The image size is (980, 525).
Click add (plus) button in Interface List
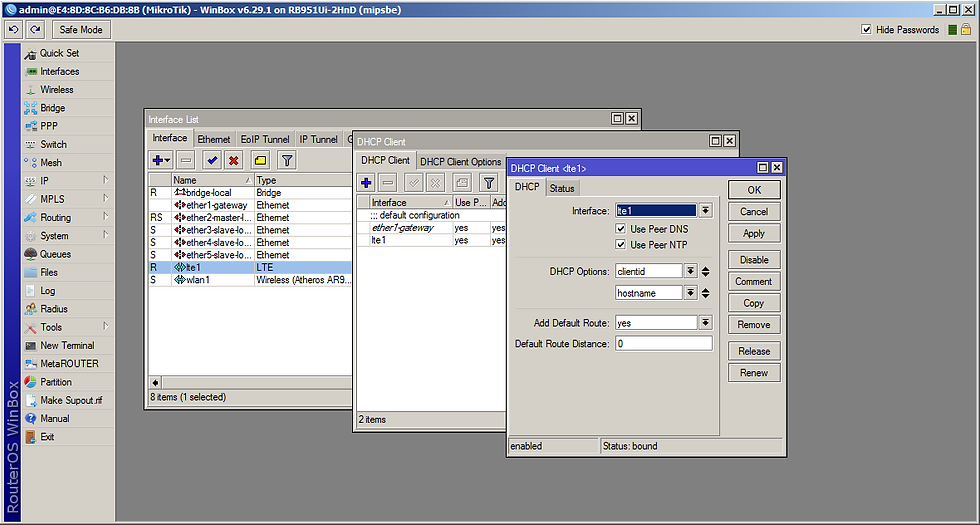pyautogui.click(x=161, y=161)
